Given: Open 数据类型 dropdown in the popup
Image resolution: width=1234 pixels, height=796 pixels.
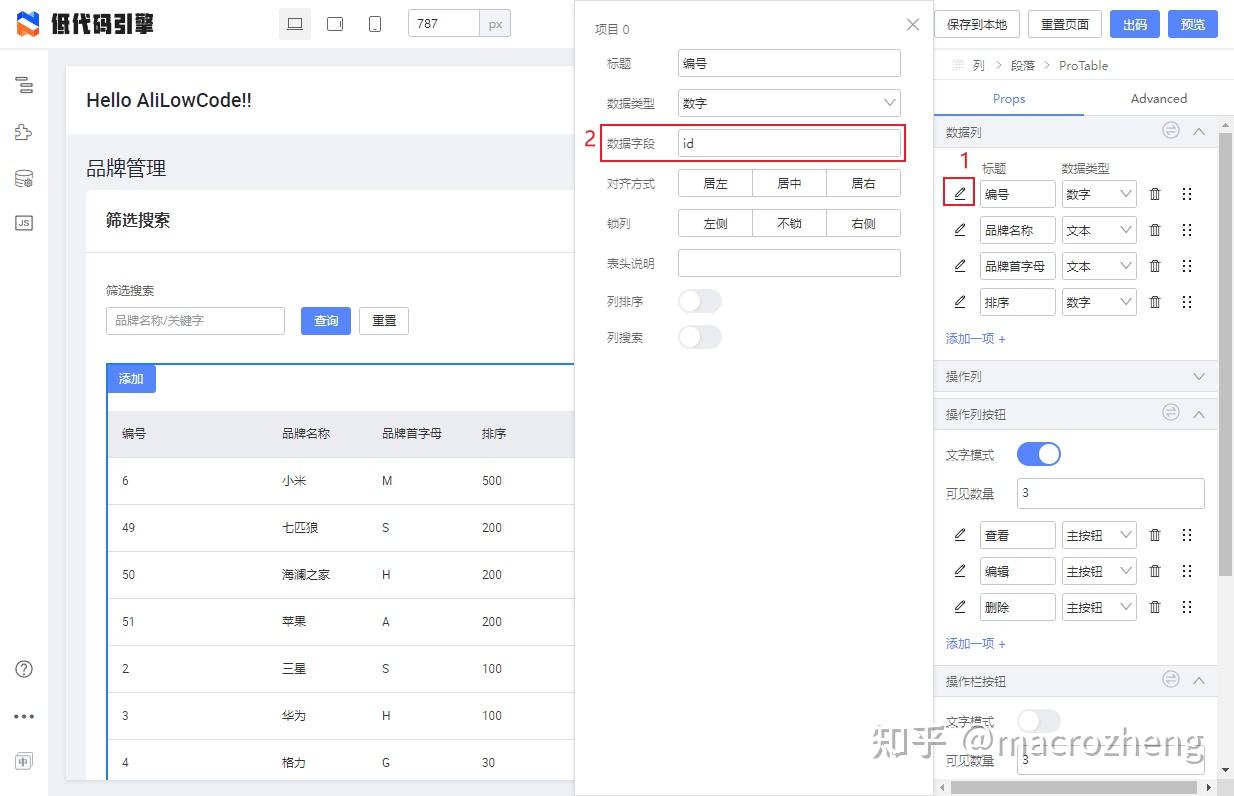Looking at the screenshot, I should pos(789,103).
